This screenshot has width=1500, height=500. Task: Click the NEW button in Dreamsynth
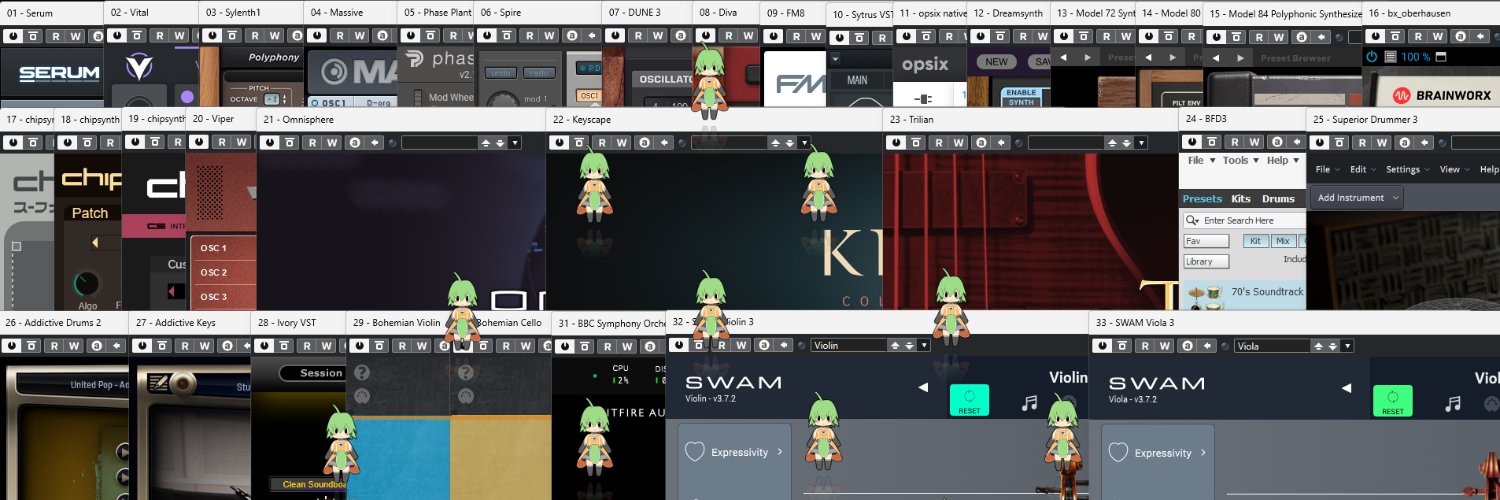pyautogui.click(x=996, y=61)
